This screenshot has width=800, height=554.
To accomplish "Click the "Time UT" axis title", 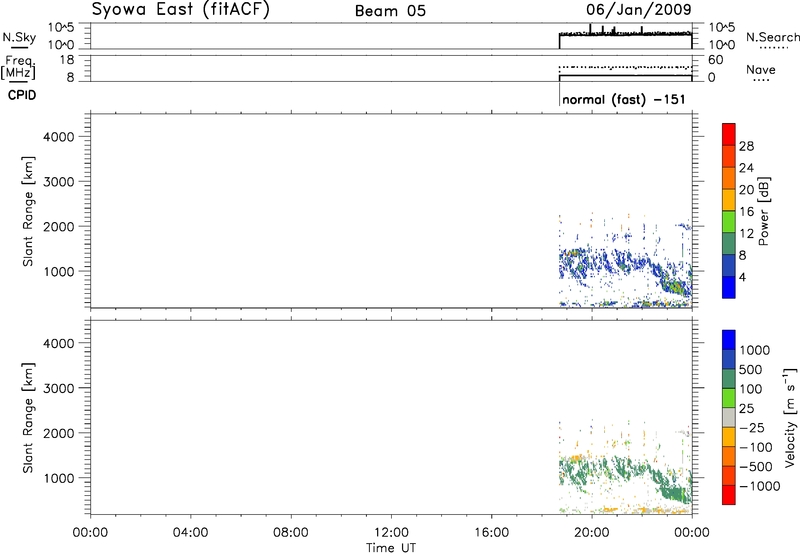I will [391, 548].
